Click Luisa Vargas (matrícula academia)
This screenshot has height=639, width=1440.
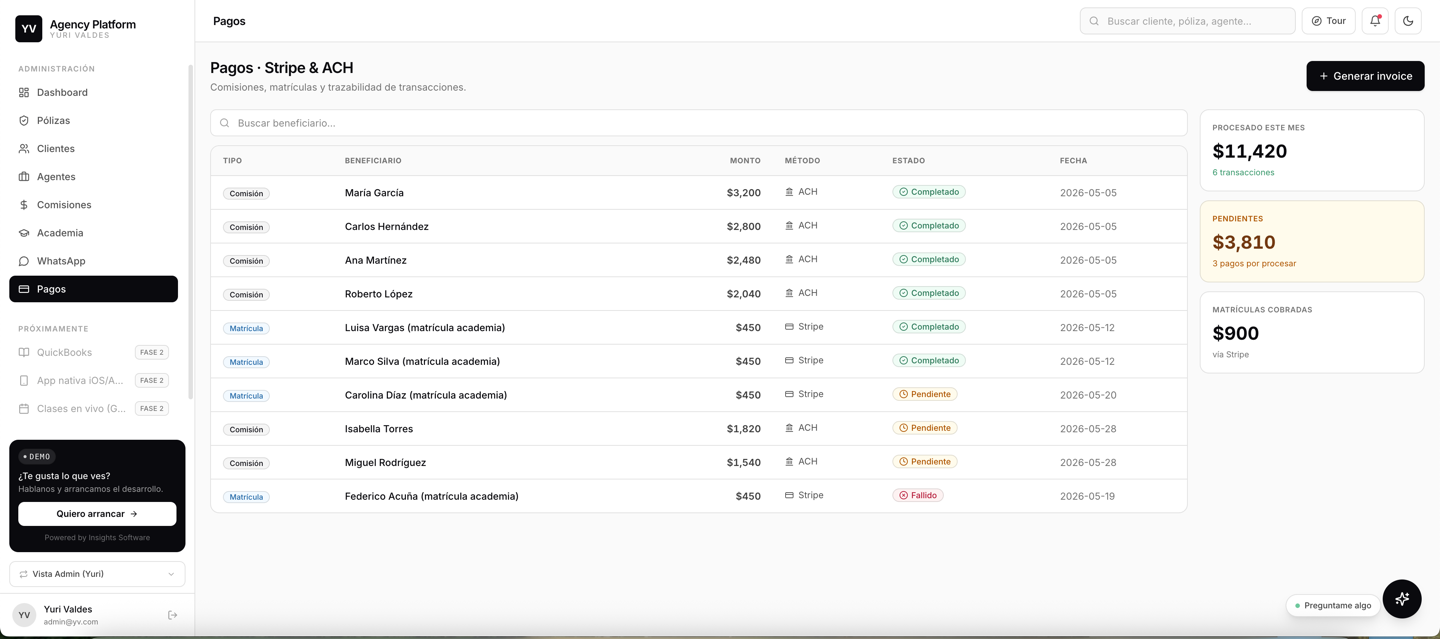tap(425, 328)
